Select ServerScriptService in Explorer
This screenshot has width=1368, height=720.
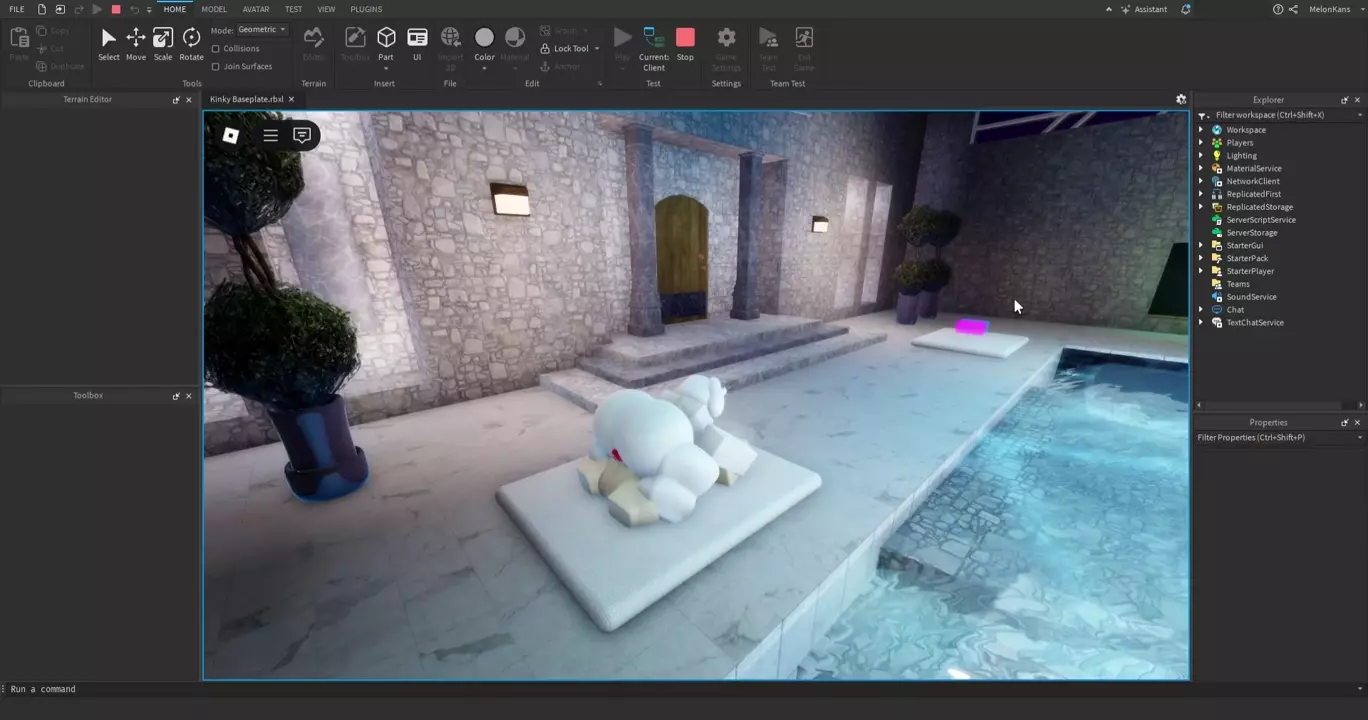[1260, 220]
